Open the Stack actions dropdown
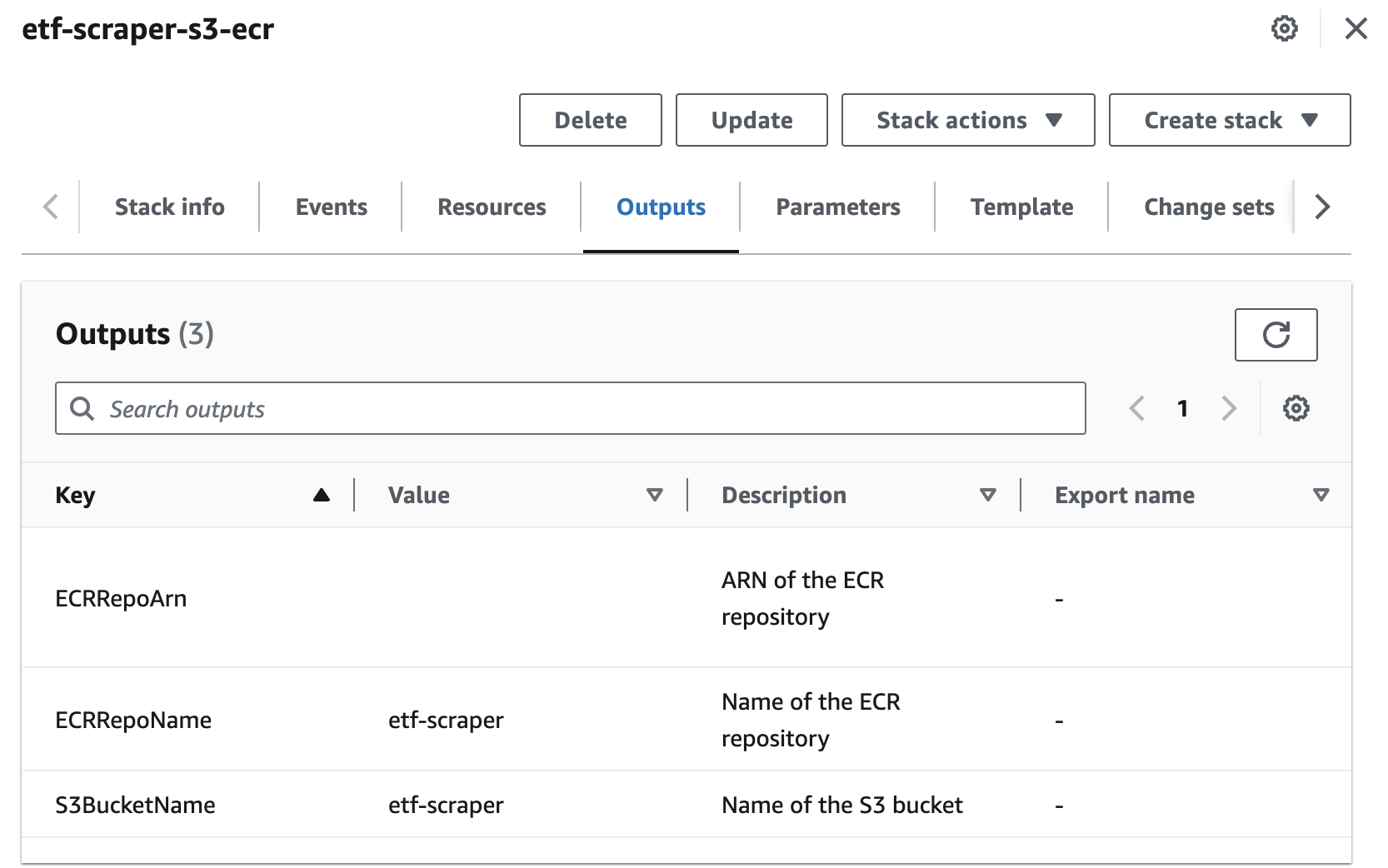Viewport: 1388px width, 868px height. click(x=968, y=120)
